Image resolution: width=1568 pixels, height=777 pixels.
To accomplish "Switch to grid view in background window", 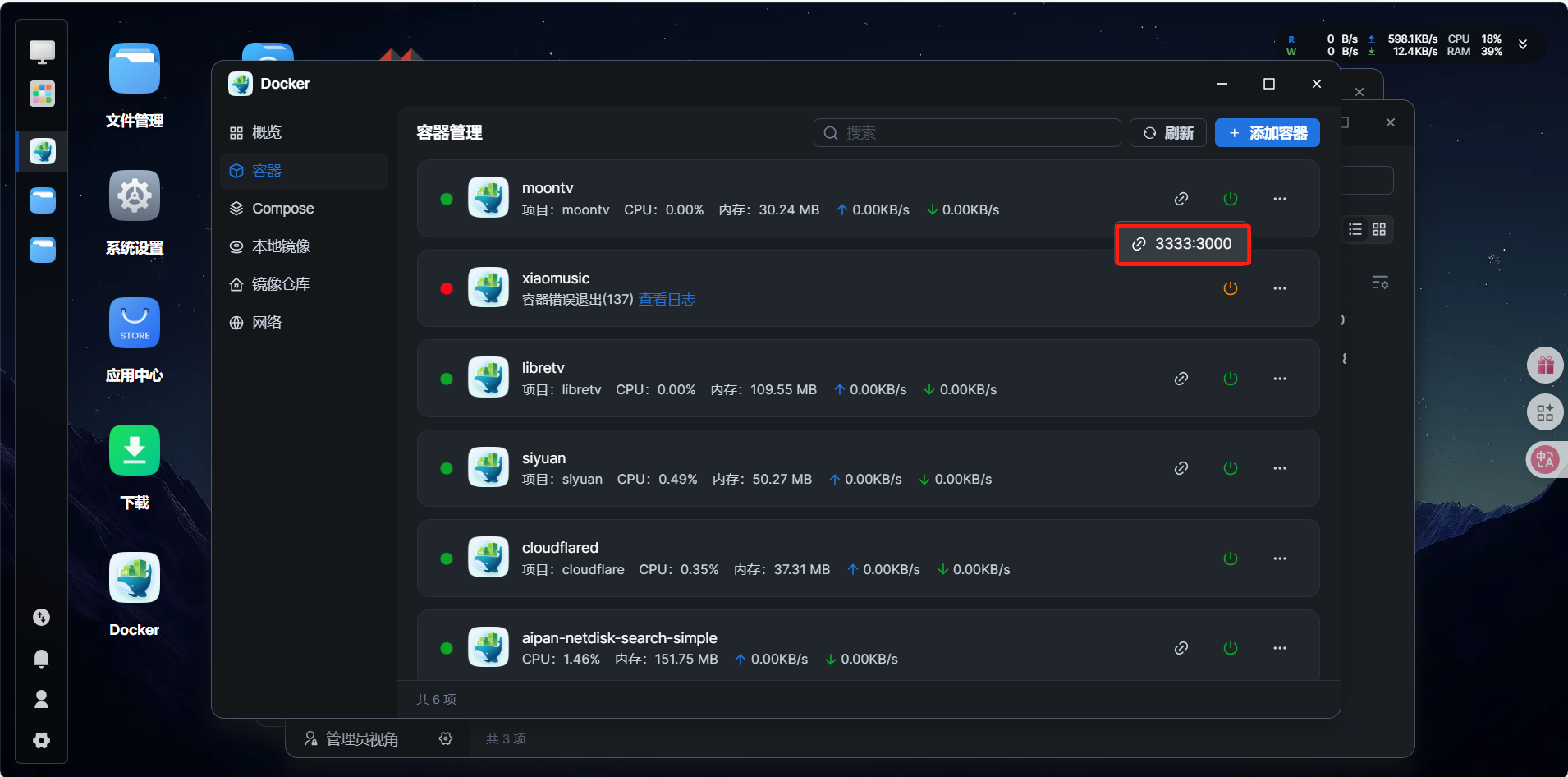I will (1379, 229).
